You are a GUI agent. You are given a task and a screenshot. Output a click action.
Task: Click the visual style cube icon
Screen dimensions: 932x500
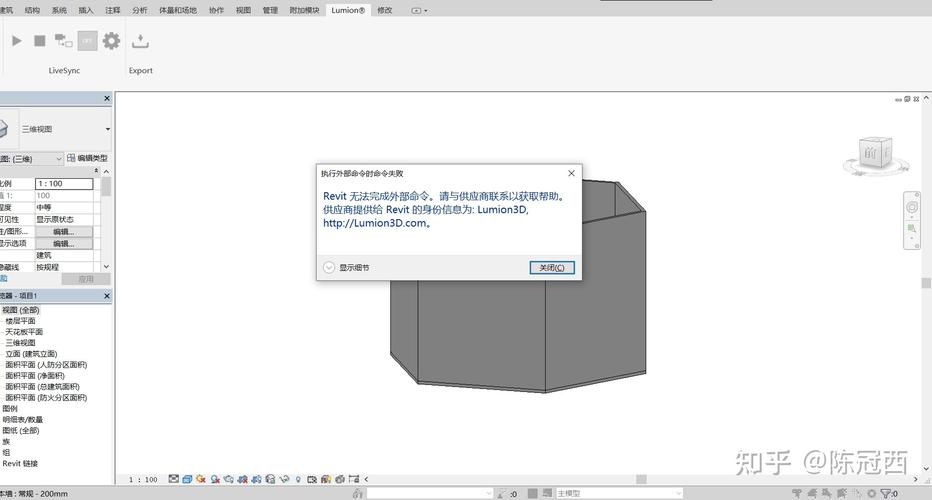coord(187,479)
